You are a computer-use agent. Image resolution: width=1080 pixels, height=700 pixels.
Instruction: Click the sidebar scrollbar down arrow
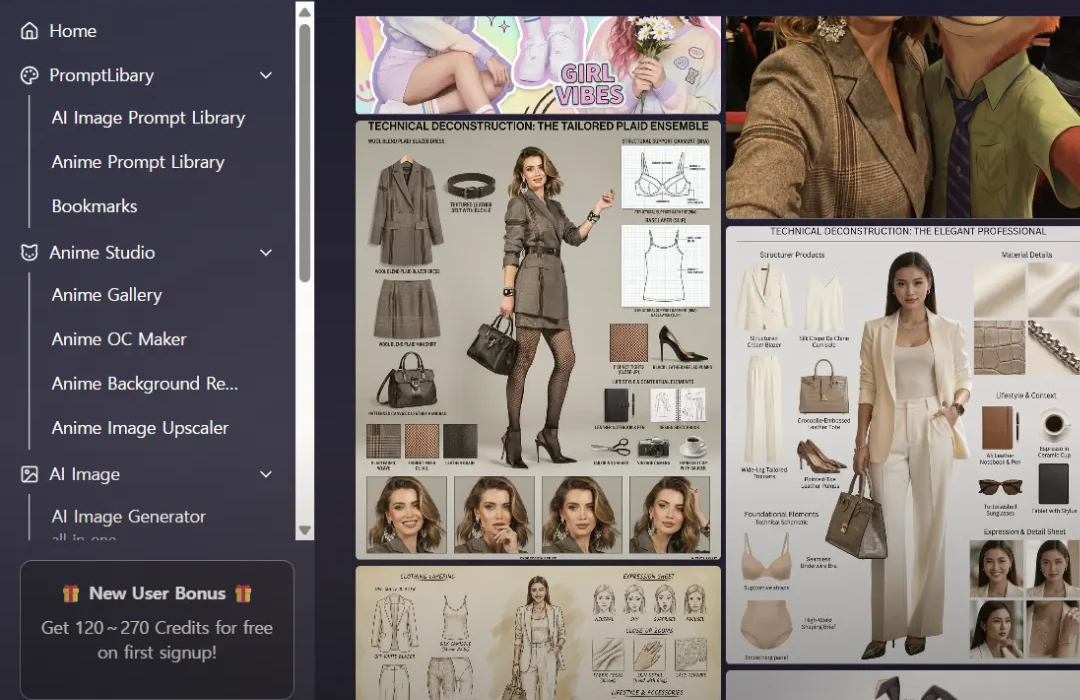(304, 531)
